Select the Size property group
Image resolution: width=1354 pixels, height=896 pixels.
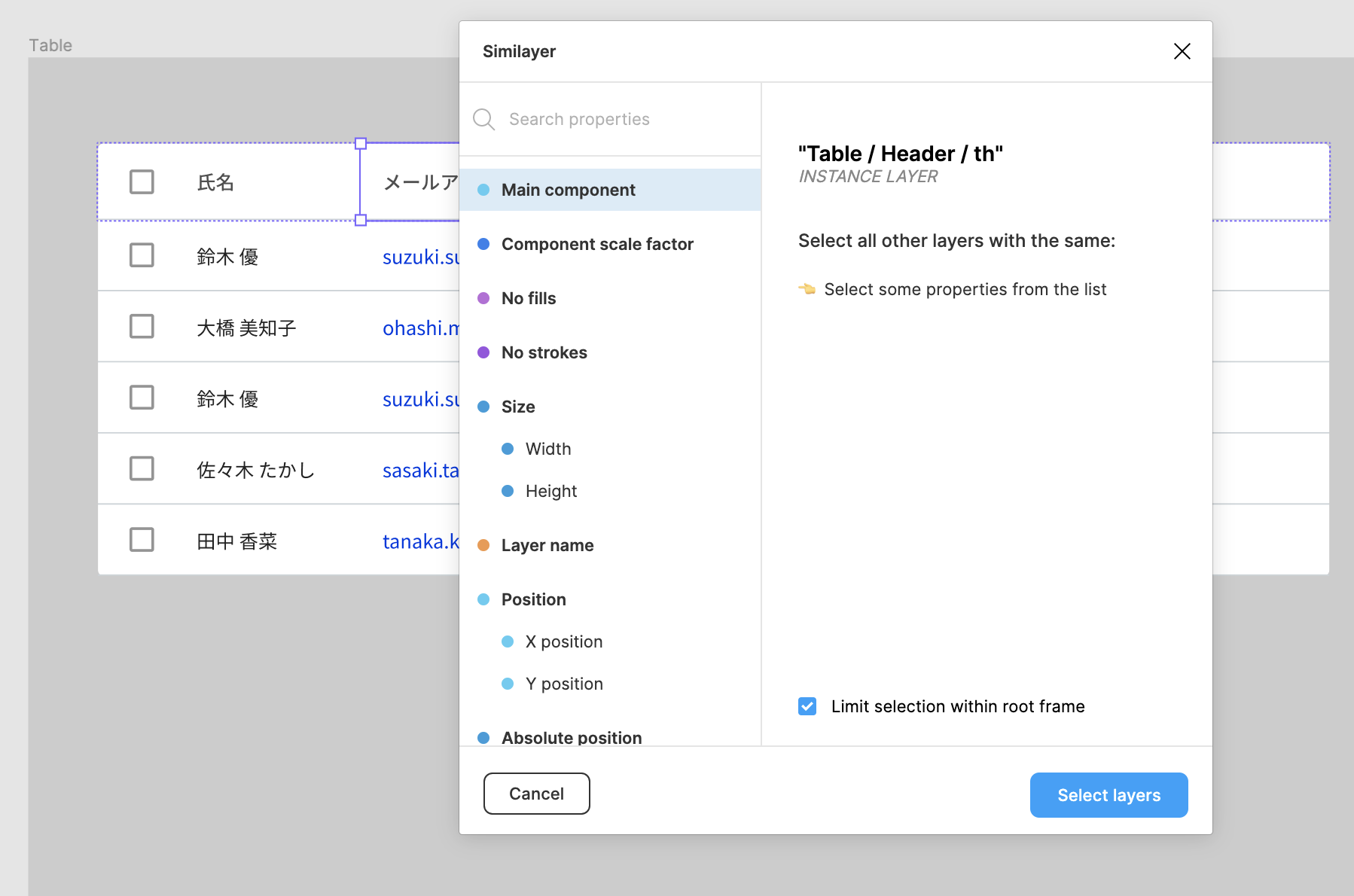pyautogui.click(x=518, y=407)
